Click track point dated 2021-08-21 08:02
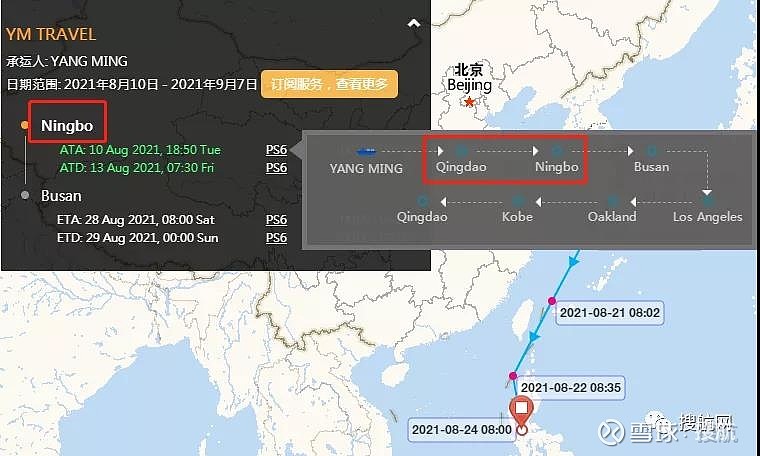The width and height of the screenshot is (760, 456). click(552, 301)
